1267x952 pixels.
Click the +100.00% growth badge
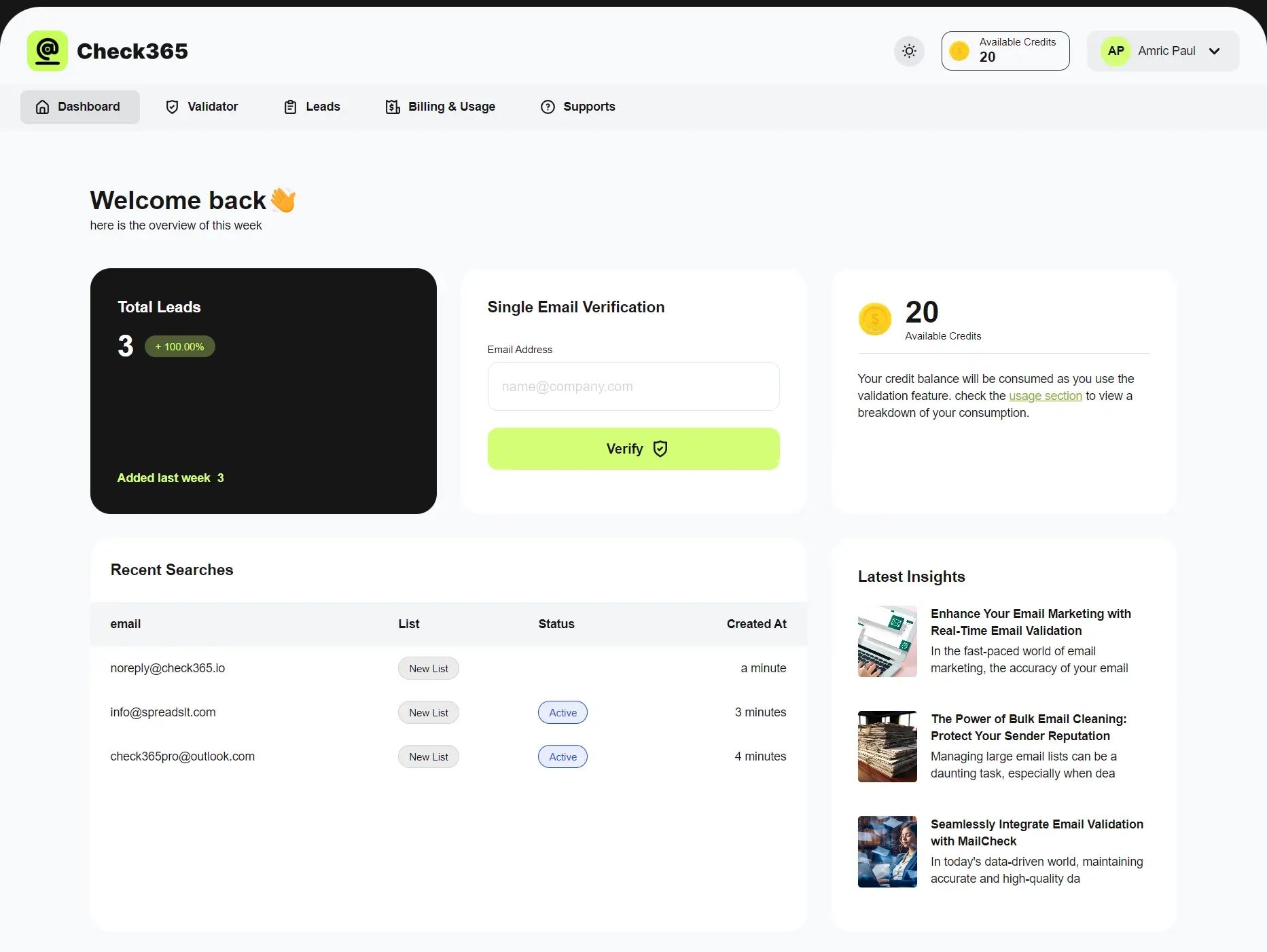tap(180, 347)
